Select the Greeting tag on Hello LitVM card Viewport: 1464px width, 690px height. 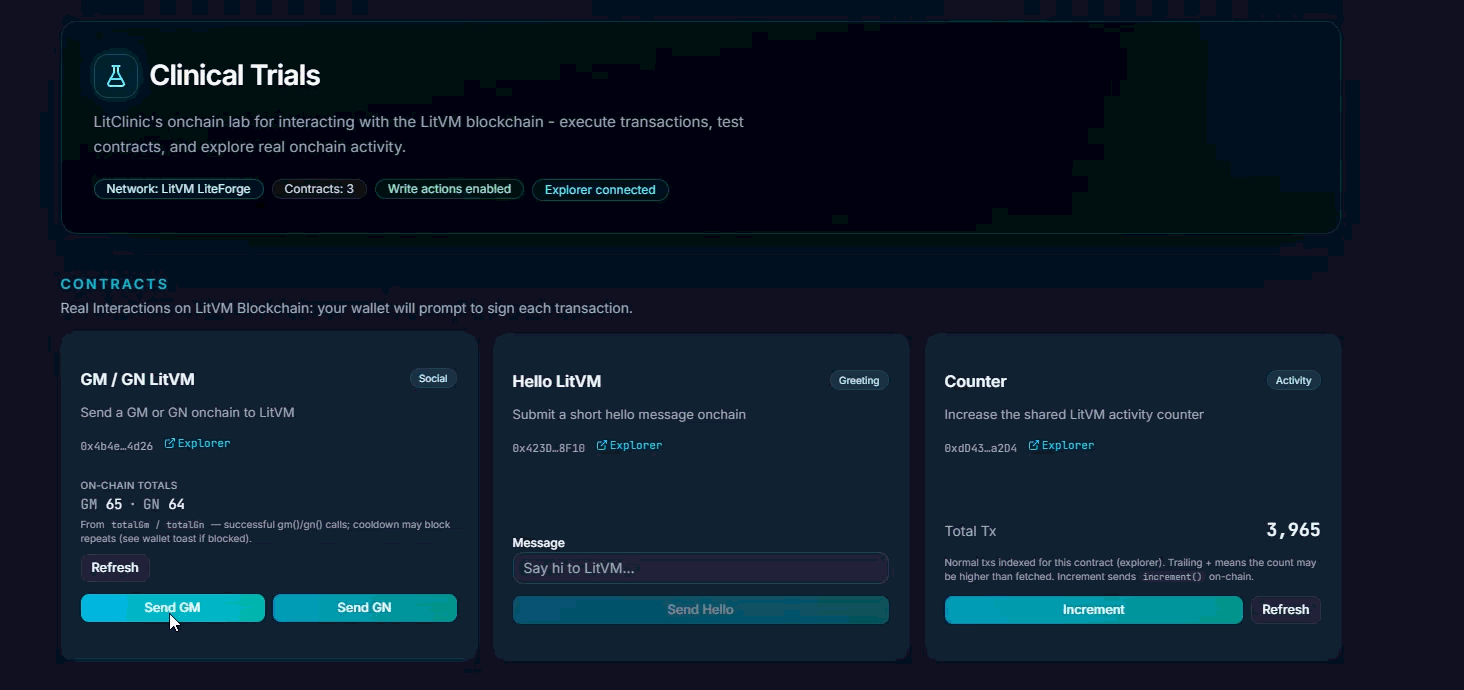(859, 380)
